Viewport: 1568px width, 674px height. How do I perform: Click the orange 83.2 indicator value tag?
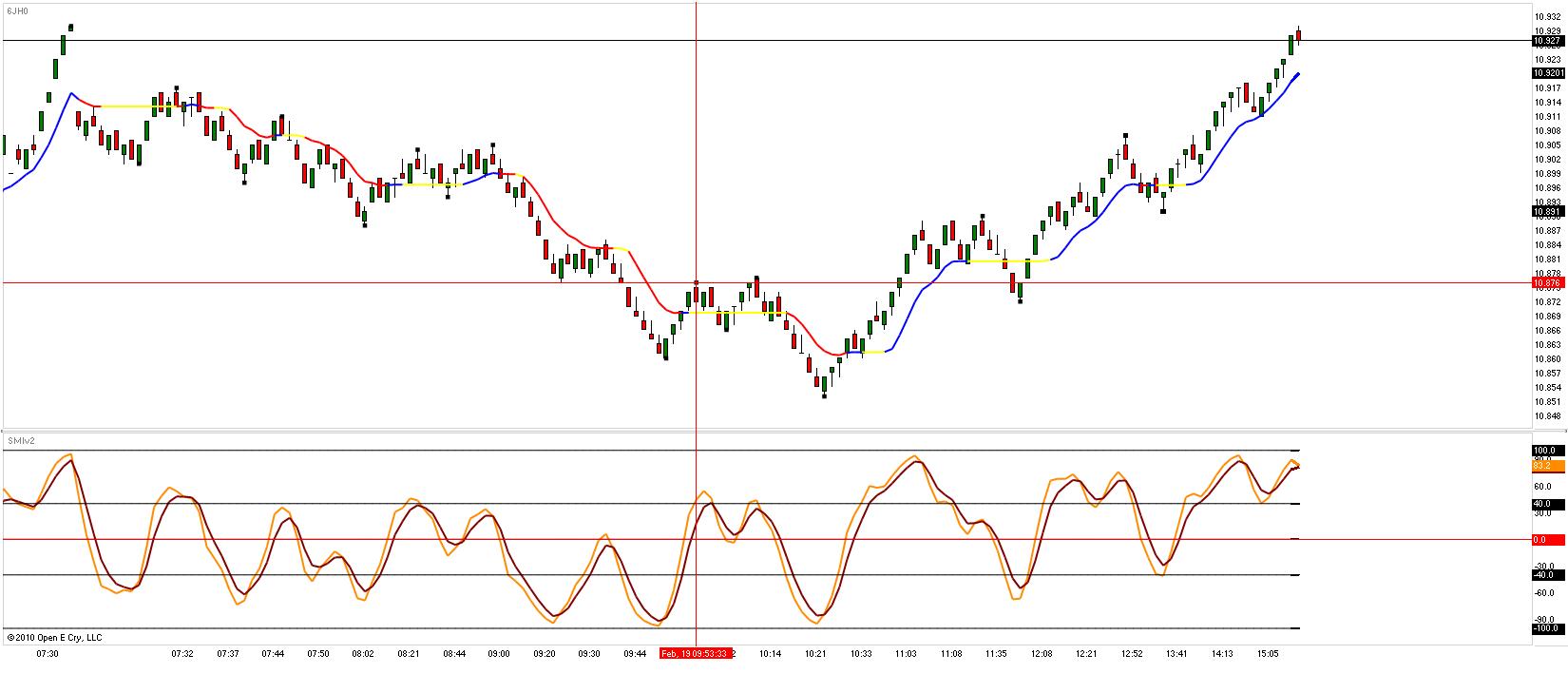coord(1546,465)
